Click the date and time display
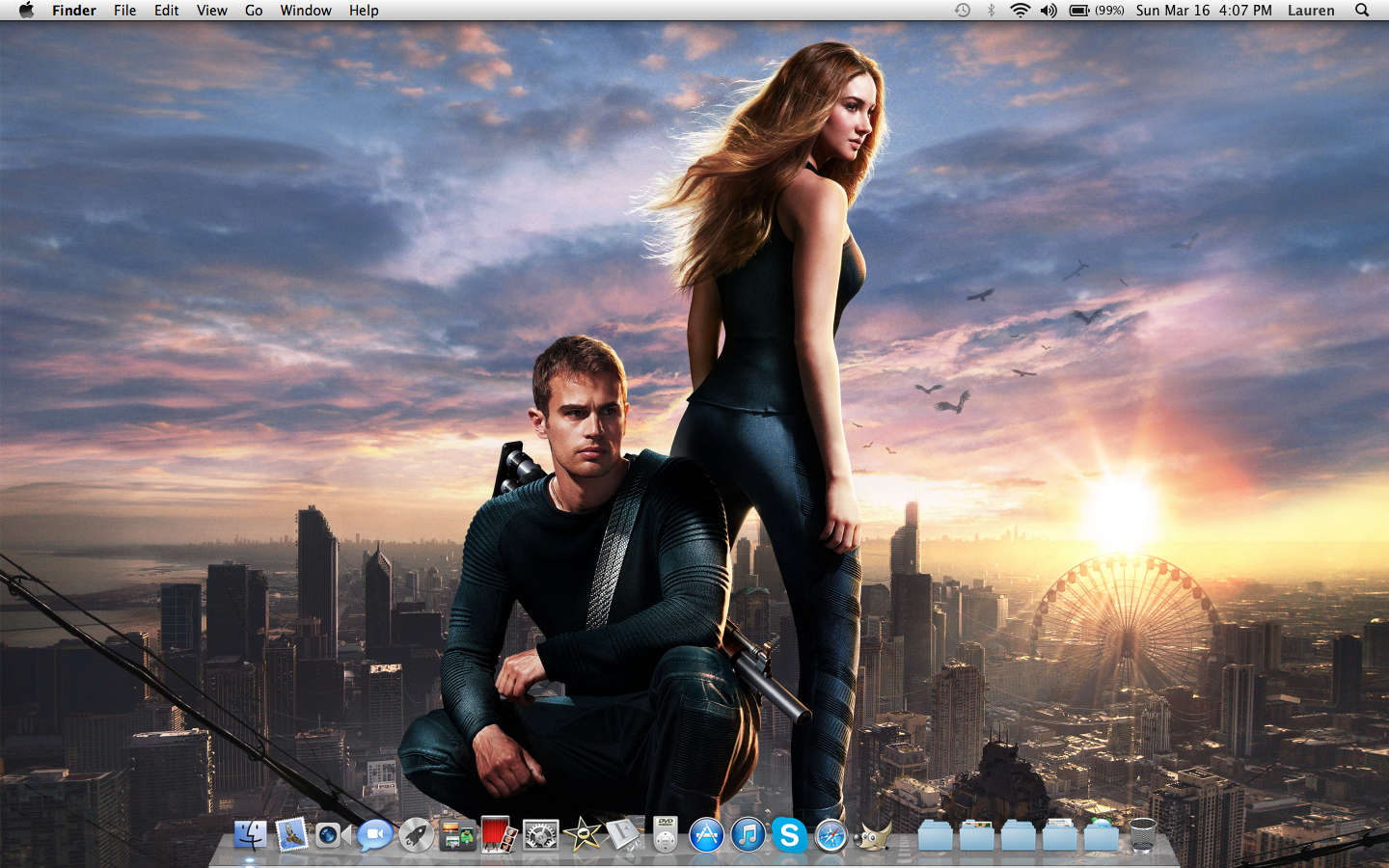Viewport: 1389px width, 868px height. tap(1203, 11)
